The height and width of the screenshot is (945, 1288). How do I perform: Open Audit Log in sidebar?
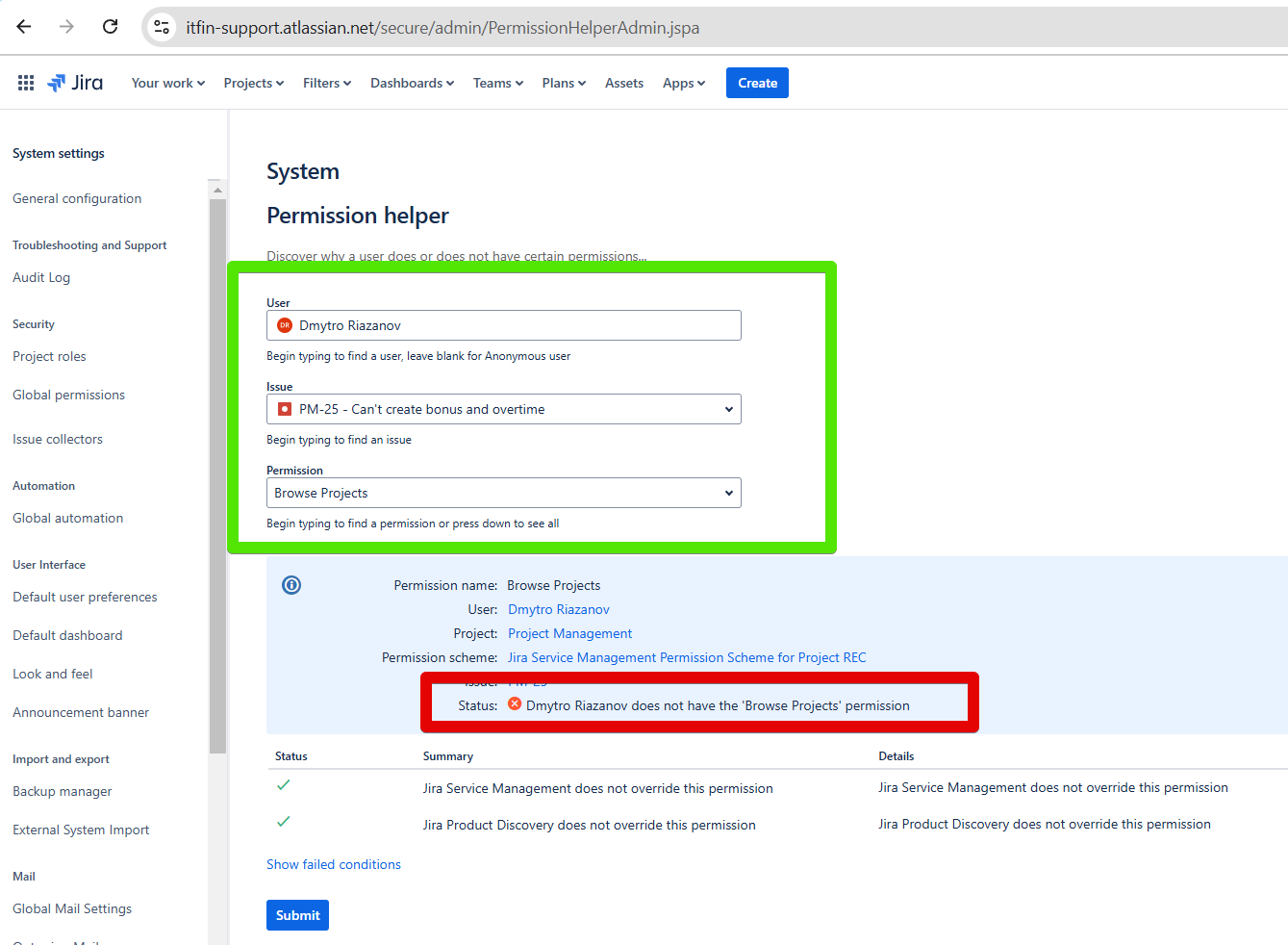41,277
